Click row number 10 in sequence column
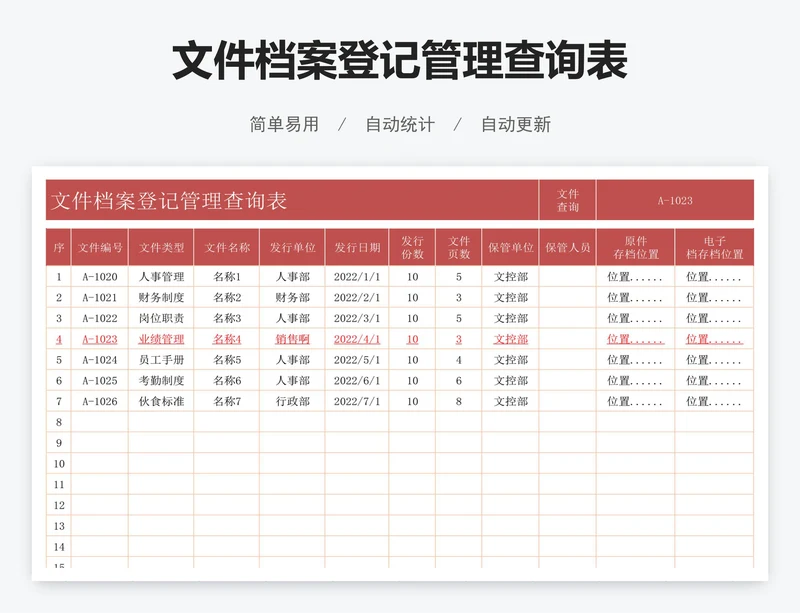Screen dimensions: 800x613 pos(59,464)
